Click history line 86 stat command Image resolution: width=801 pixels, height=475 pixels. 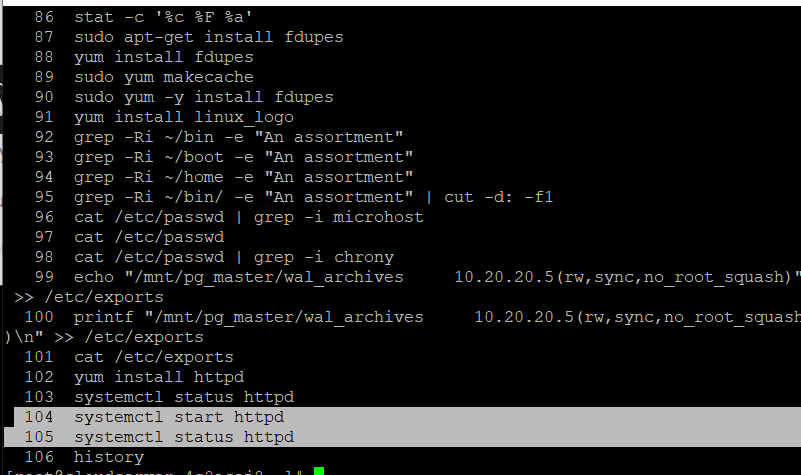[163, 17]
